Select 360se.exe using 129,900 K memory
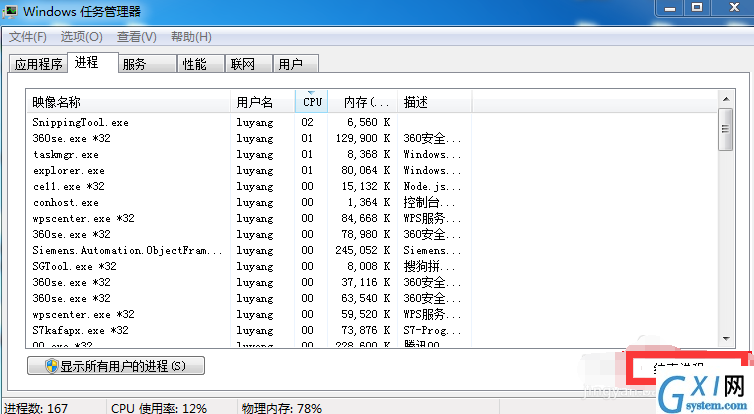This screenshot has width=754, height=414. point(249,138)
